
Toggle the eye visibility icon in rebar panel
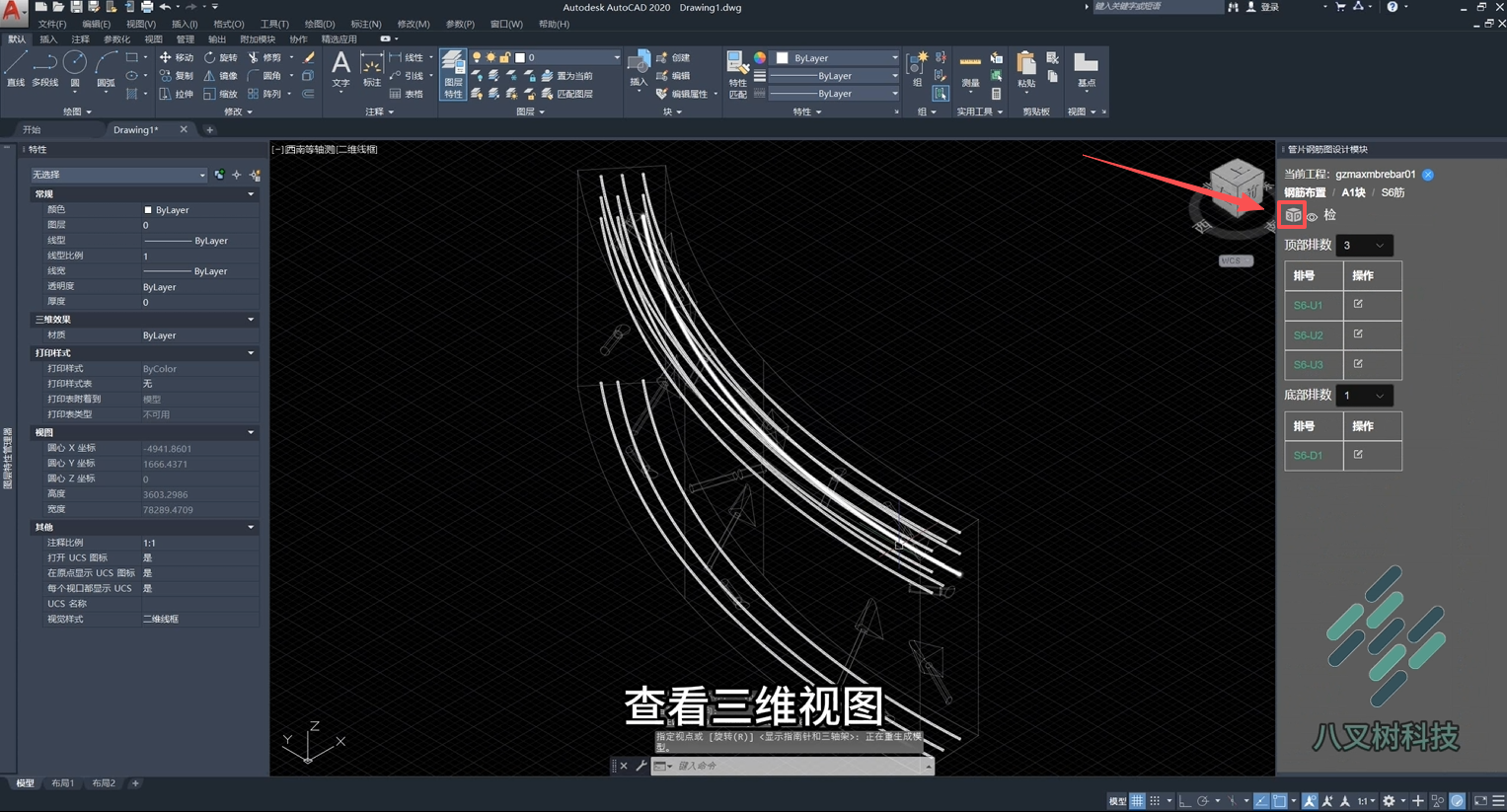tap(1312, 216)
